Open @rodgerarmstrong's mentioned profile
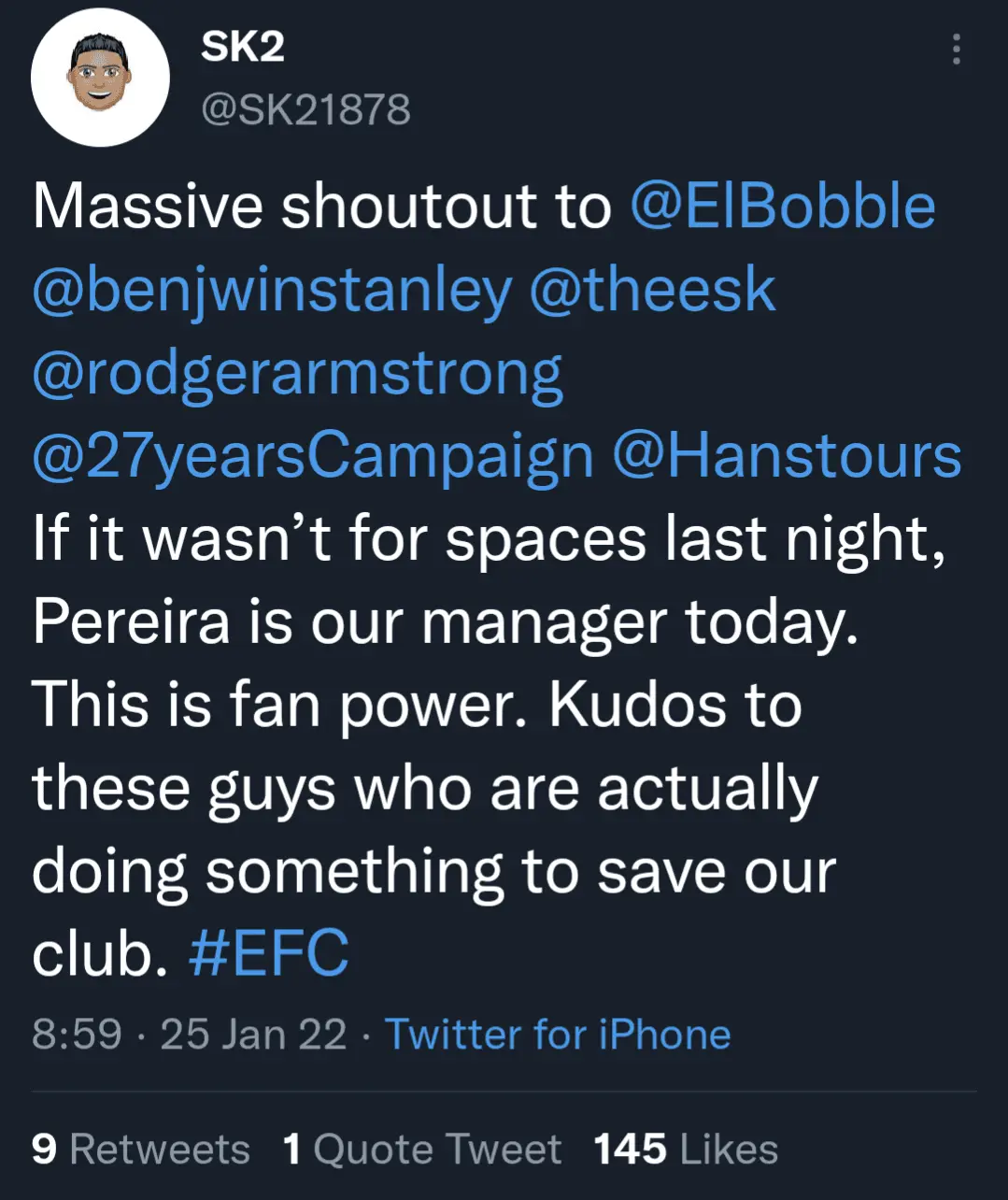 coord(297,373)
